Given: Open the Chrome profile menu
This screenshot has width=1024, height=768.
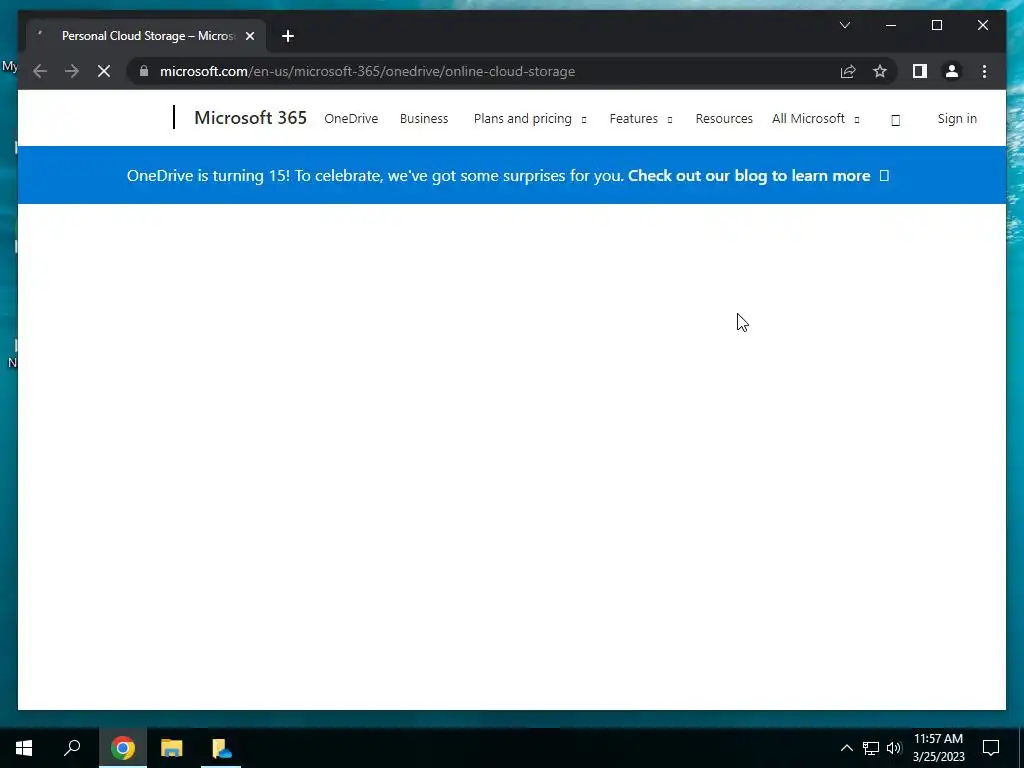Looking at the screenshot, I should [x=952, y=71].
